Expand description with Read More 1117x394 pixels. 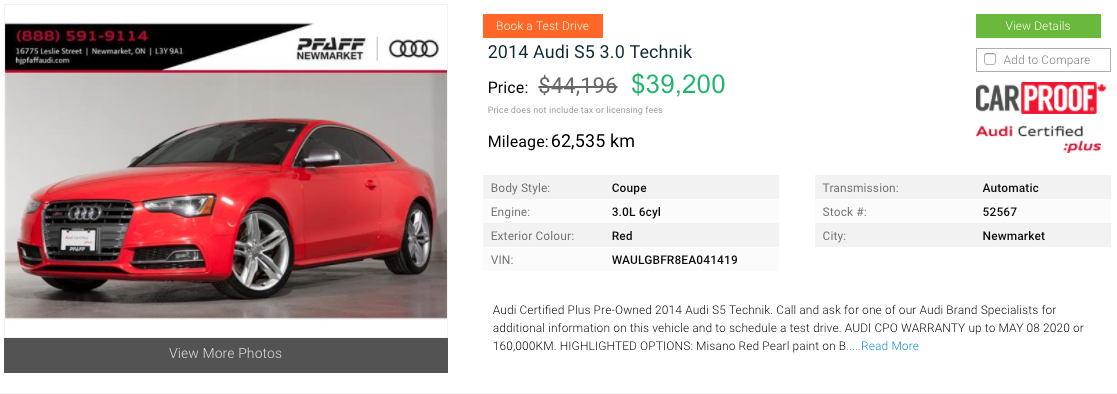889,346
